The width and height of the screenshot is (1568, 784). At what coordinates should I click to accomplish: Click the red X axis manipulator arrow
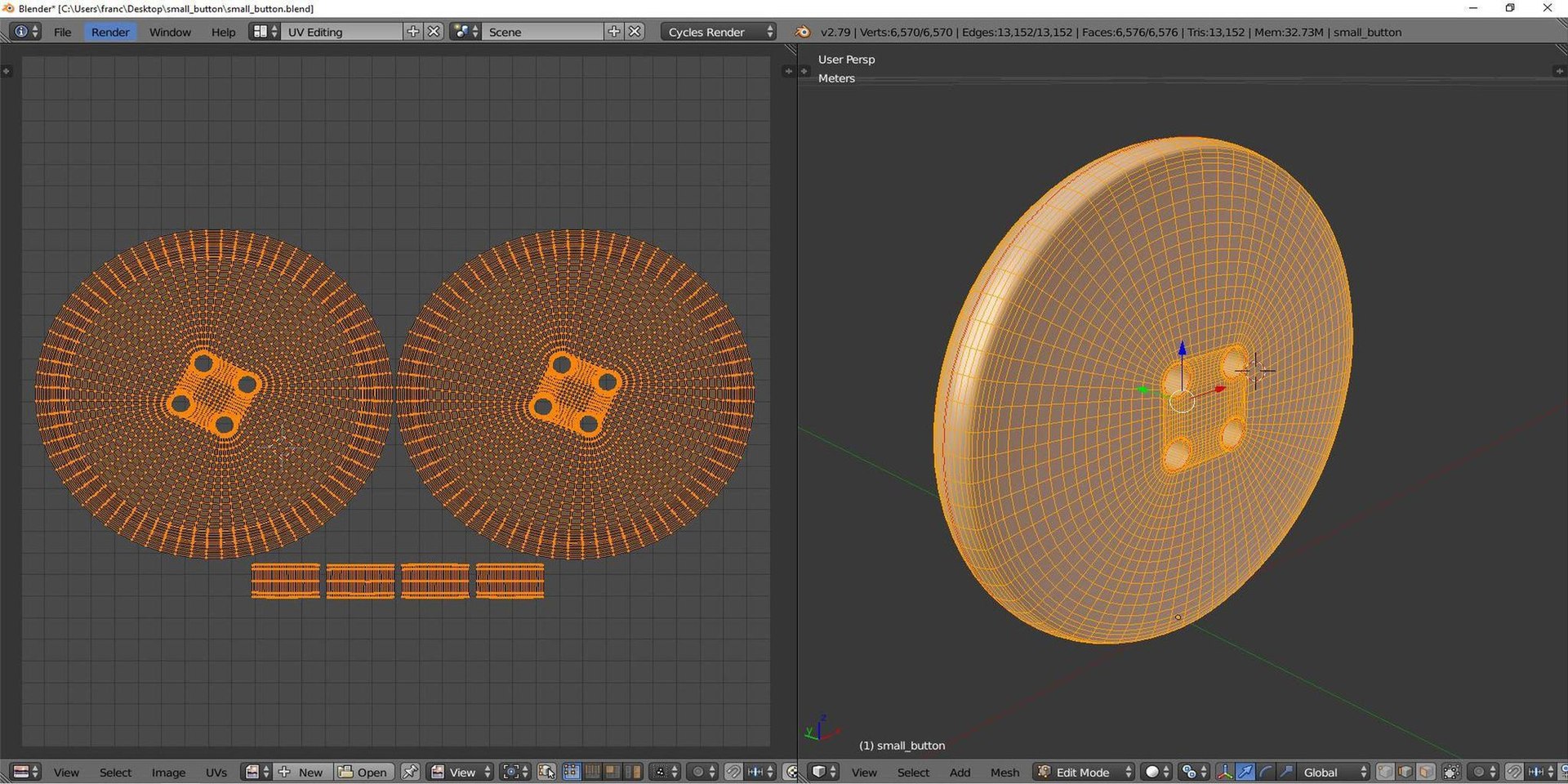click(x=1219, y=389)
